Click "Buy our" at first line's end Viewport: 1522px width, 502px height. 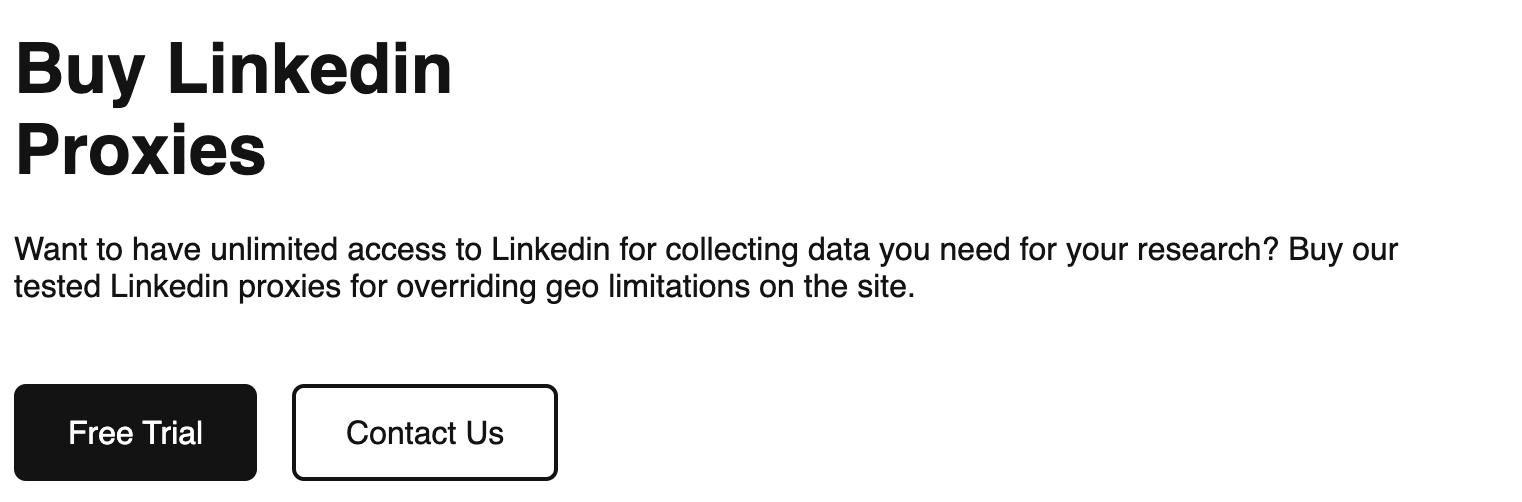pos(1343,249)
